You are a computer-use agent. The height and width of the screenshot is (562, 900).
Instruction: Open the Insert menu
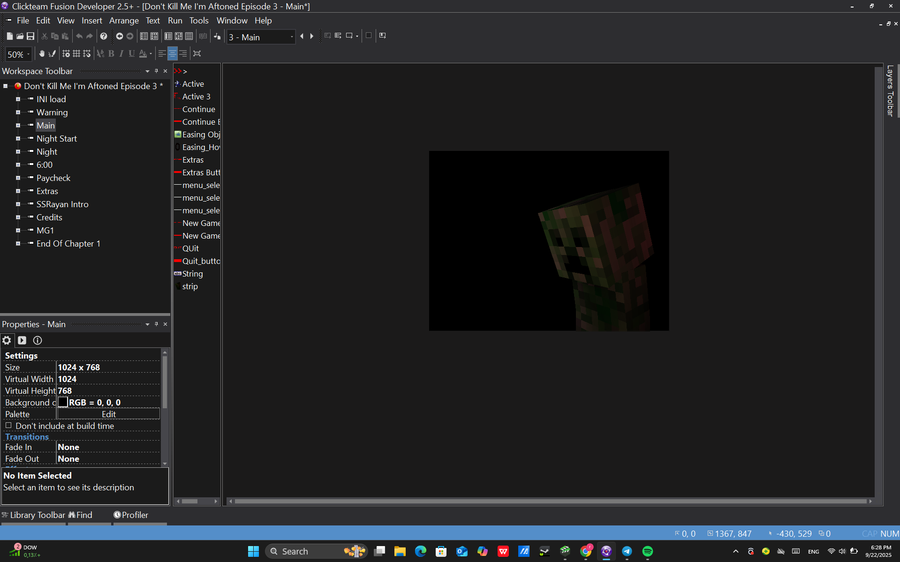[x=92, y=21]
